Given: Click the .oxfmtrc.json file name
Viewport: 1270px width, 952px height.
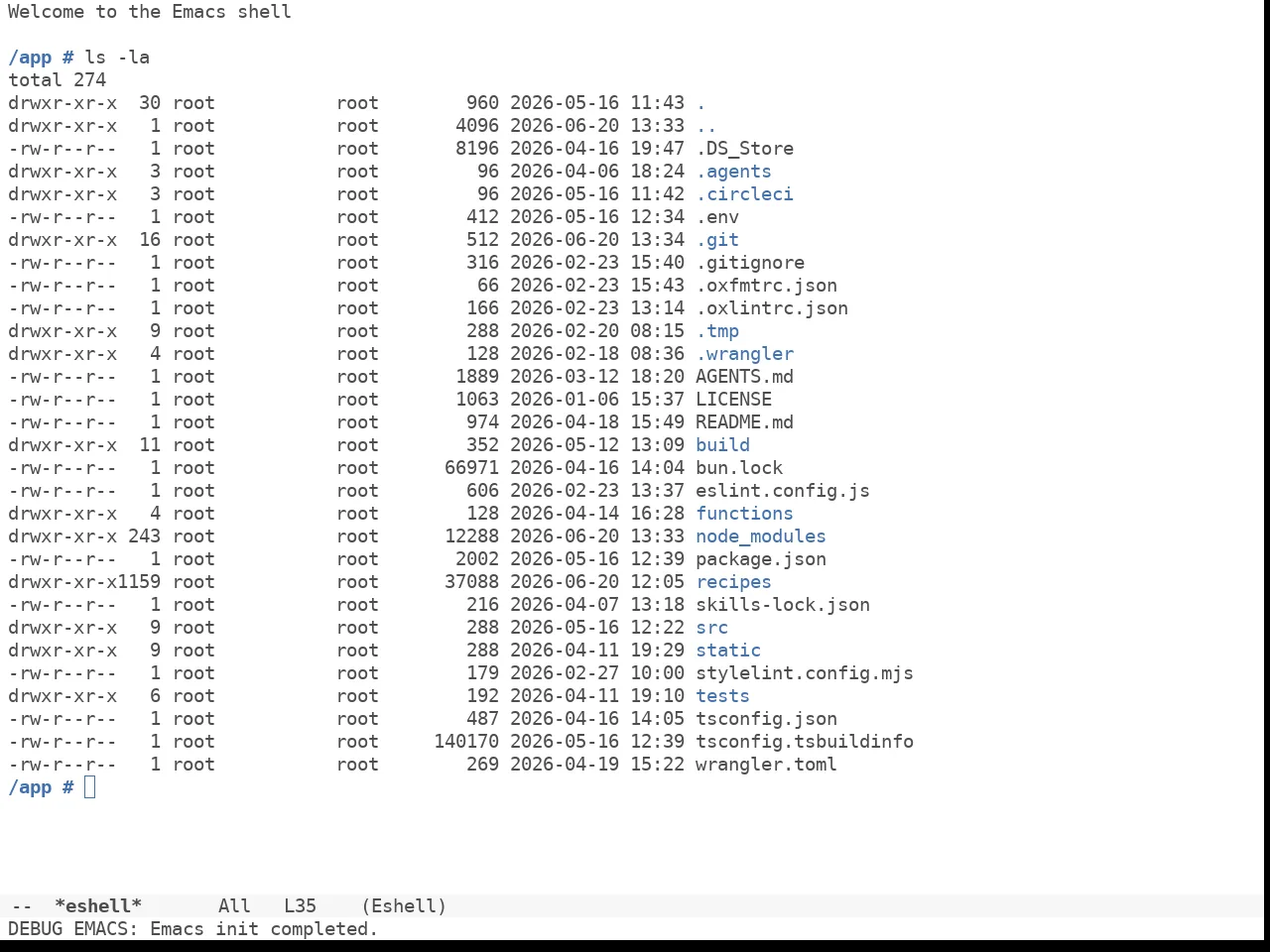Looking at the screenshot, I should [766, 286].
